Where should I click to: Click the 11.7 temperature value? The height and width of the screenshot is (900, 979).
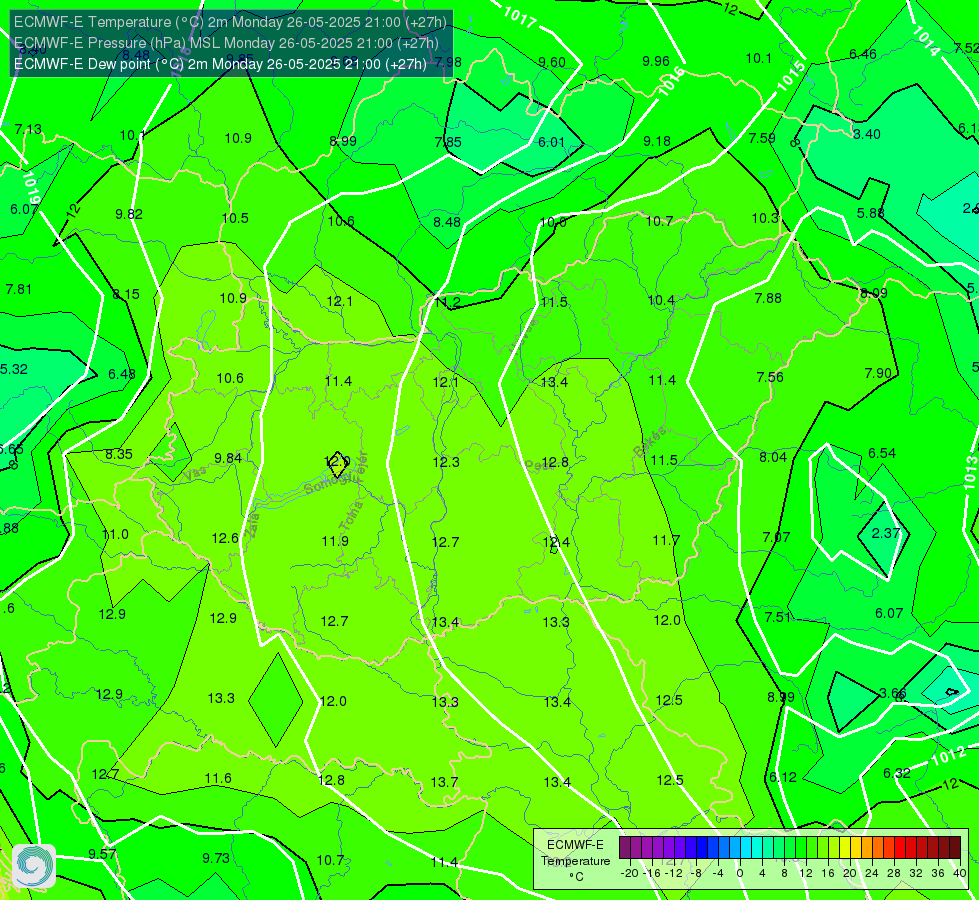click(x=666, y=540)
